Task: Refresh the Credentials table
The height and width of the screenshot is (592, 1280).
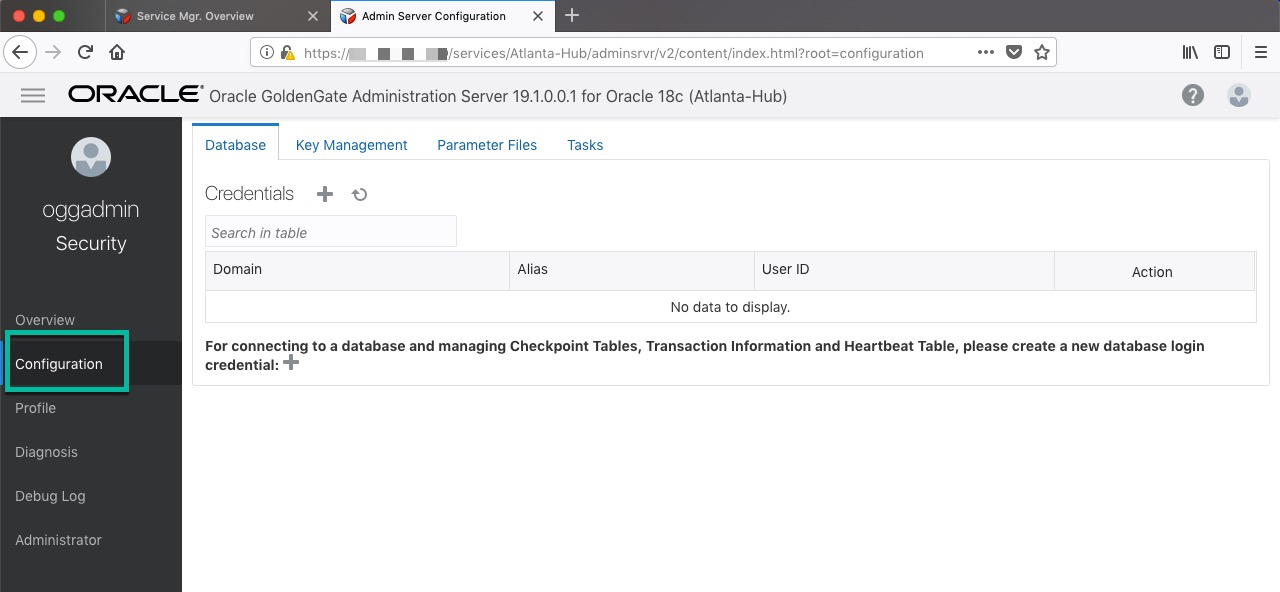Action: tap(359, 194)
